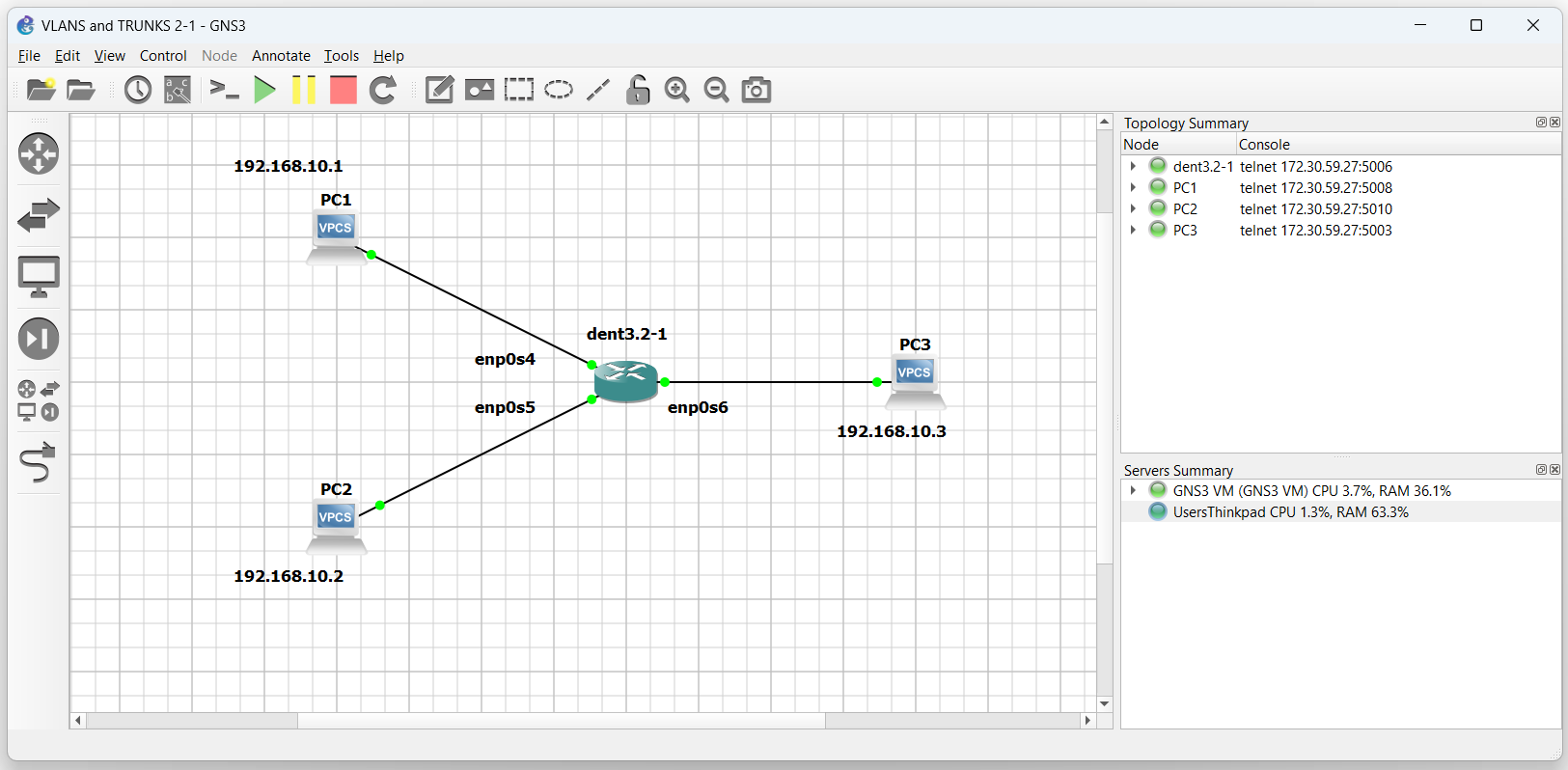Browse routers in device sidebar

click(x=39, y=153)
